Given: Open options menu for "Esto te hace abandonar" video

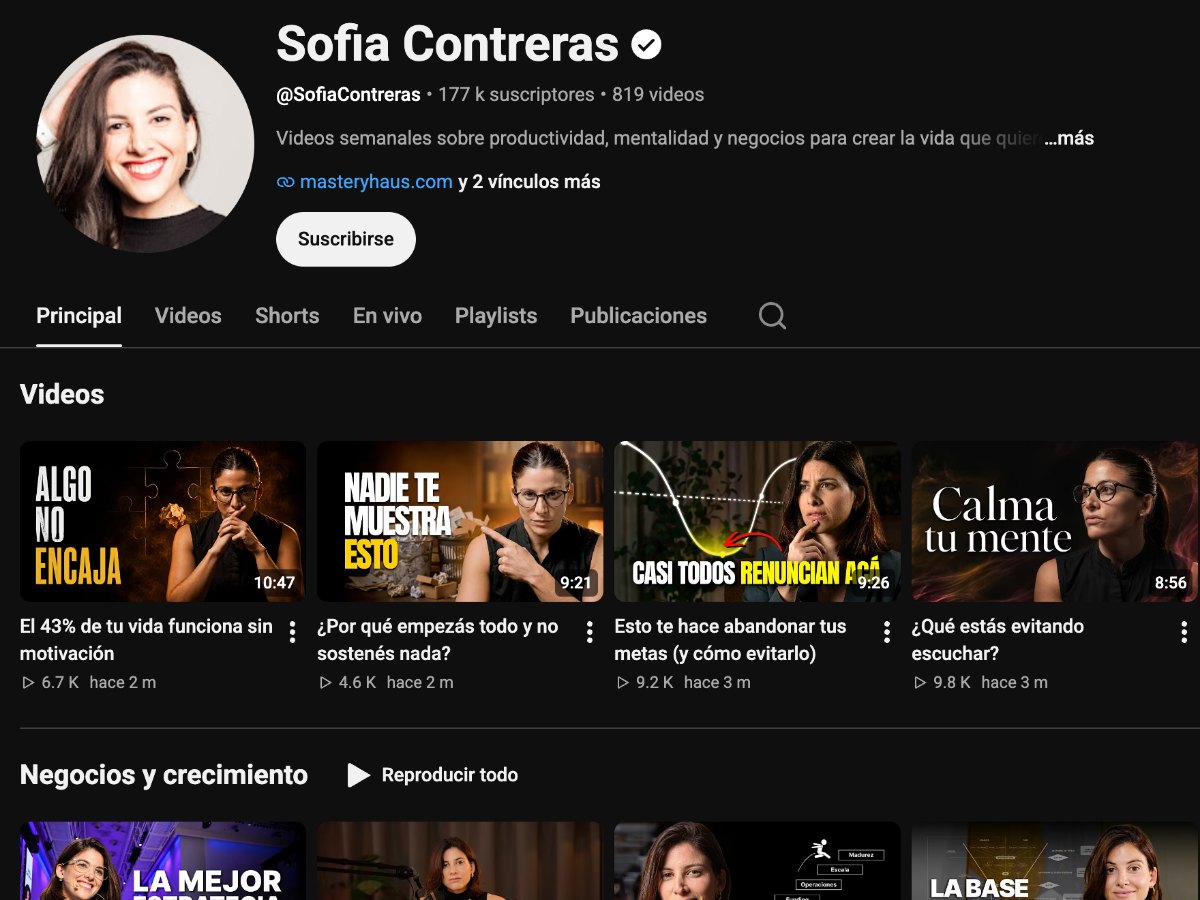Looking at the screenshot, I should [886, 632].
